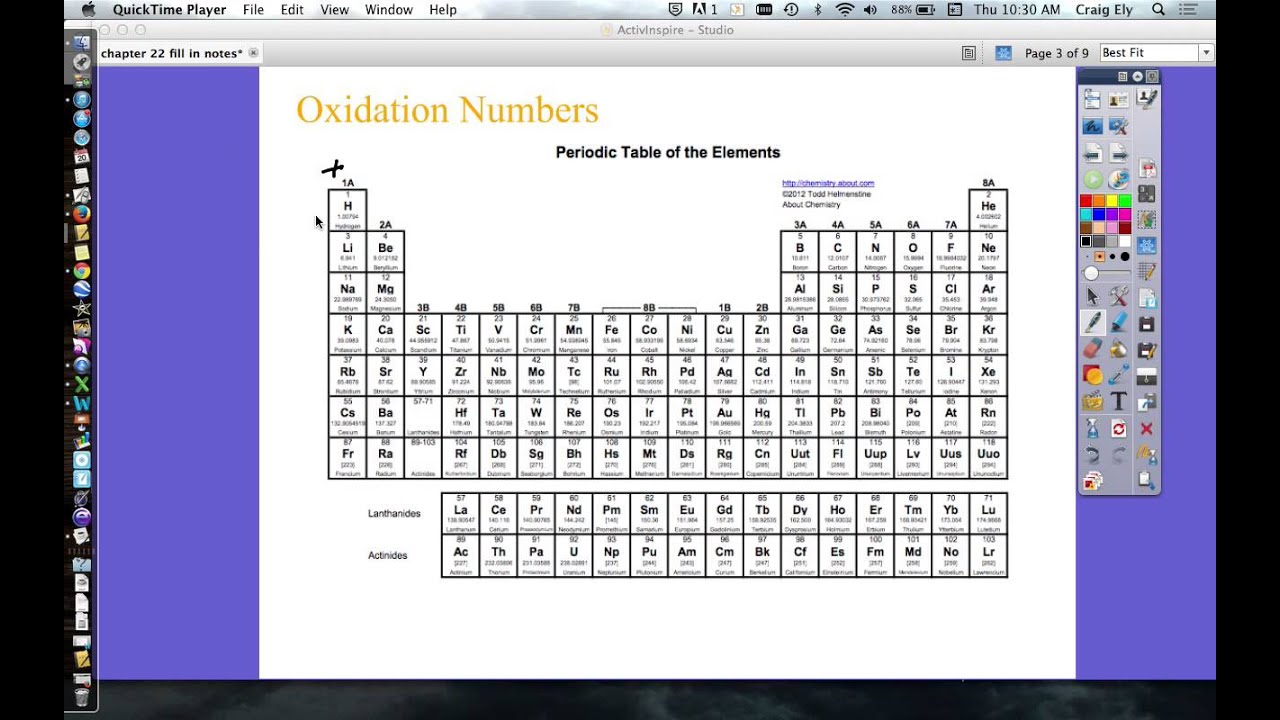
Task: Open the Main Menu icon in toolbox
Action: pyautogui.click(x=1092, y=100)
